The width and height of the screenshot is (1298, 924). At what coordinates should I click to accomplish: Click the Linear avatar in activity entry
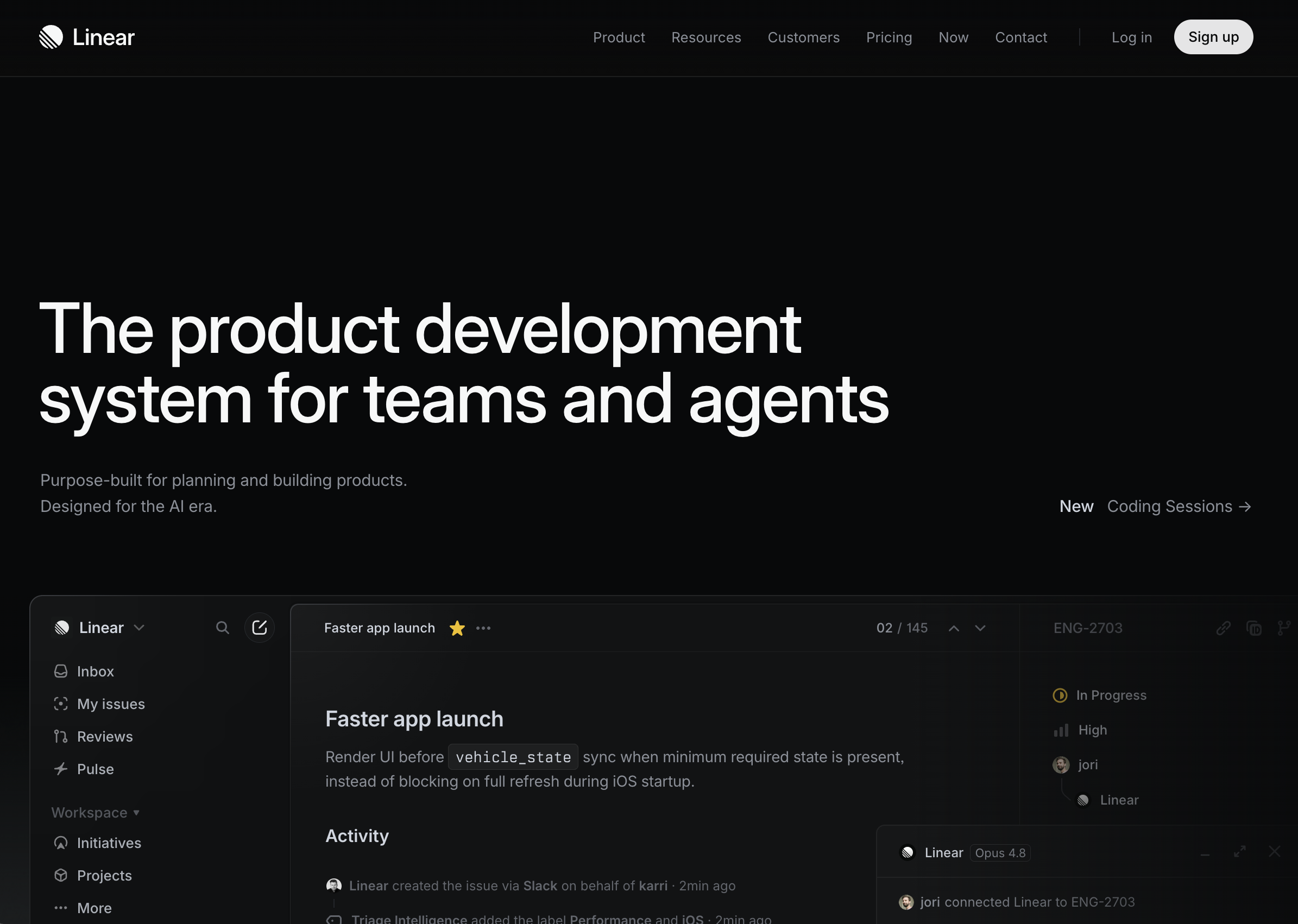(334, 885)
